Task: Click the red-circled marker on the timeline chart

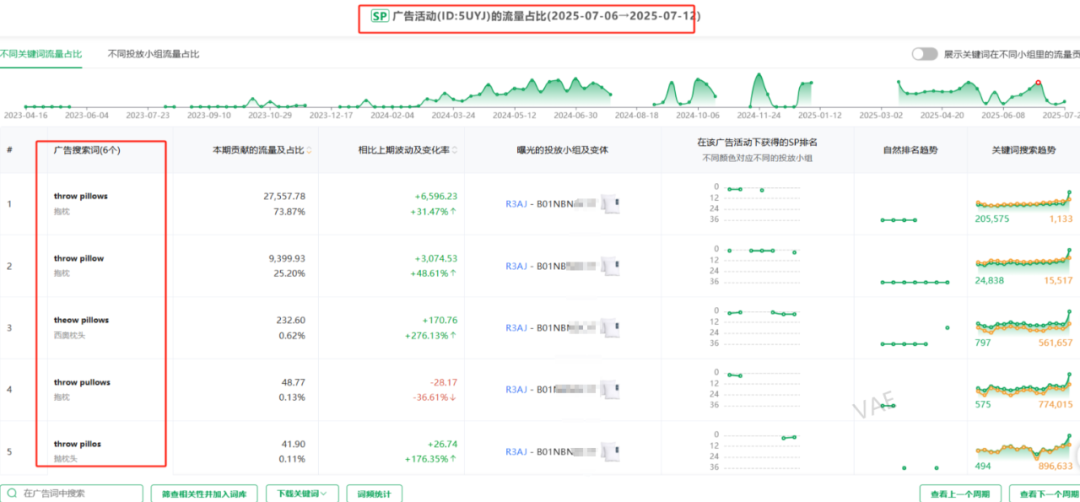Action: pyautogui.click(x=1038, y=83)
